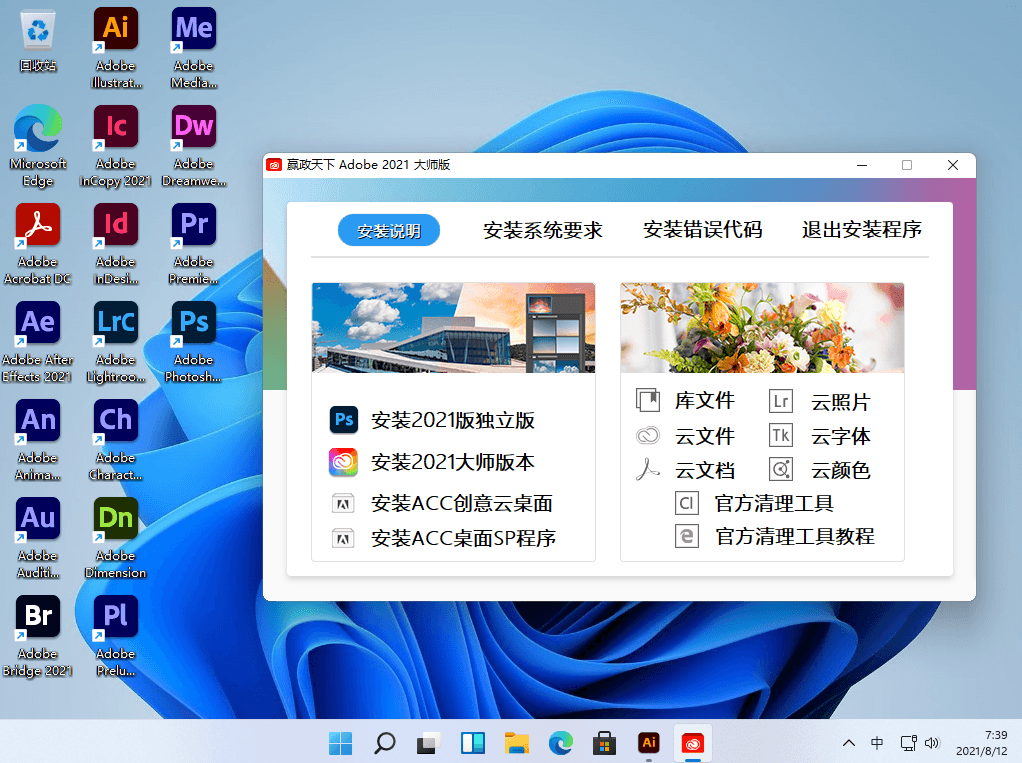Minimize the Adobe 2021 大师版 window
This screenshot has width=1022, height=763.
tap(862, 166)
